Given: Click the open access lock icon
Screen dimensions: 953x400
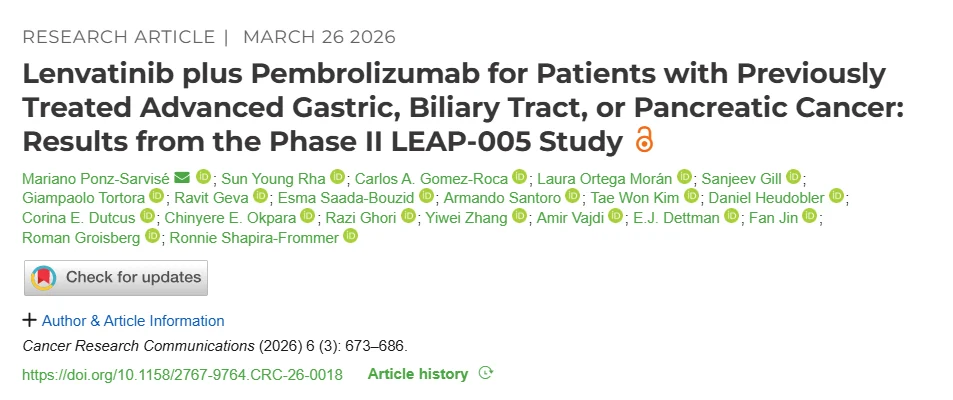Looking at the screenshot, I should click(643, 141).
